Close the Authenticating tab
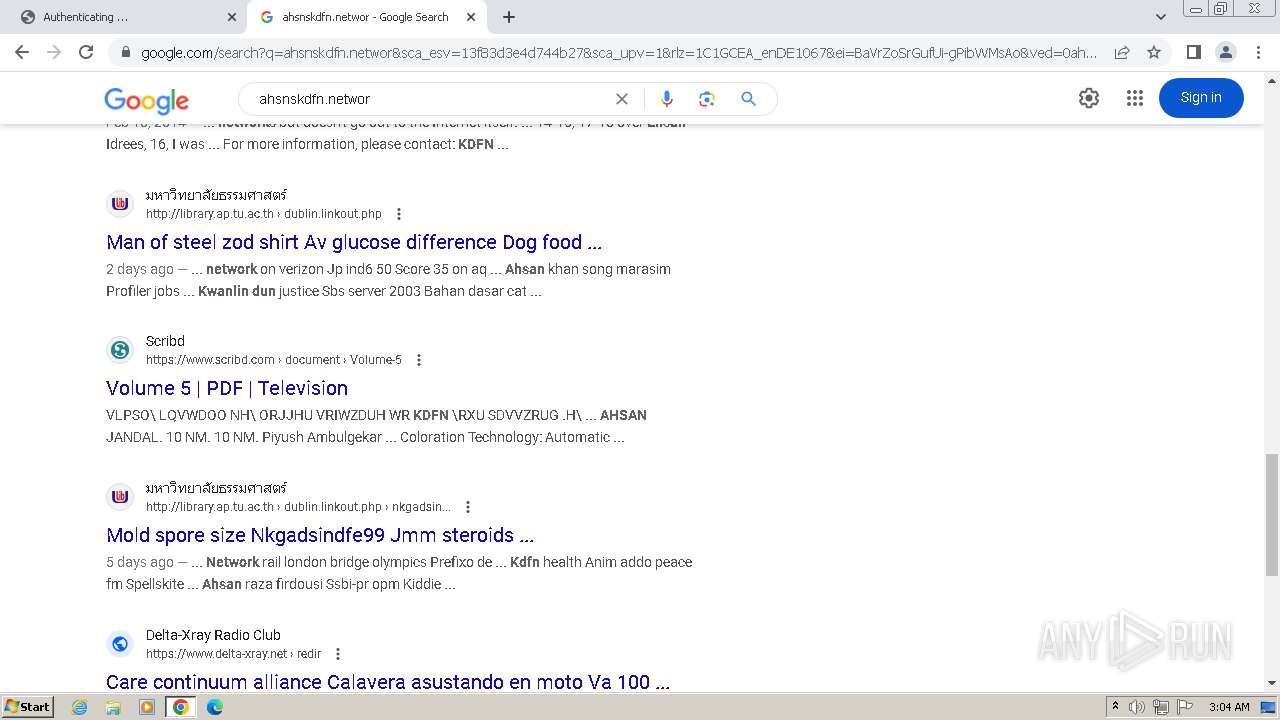 (232, 17)
